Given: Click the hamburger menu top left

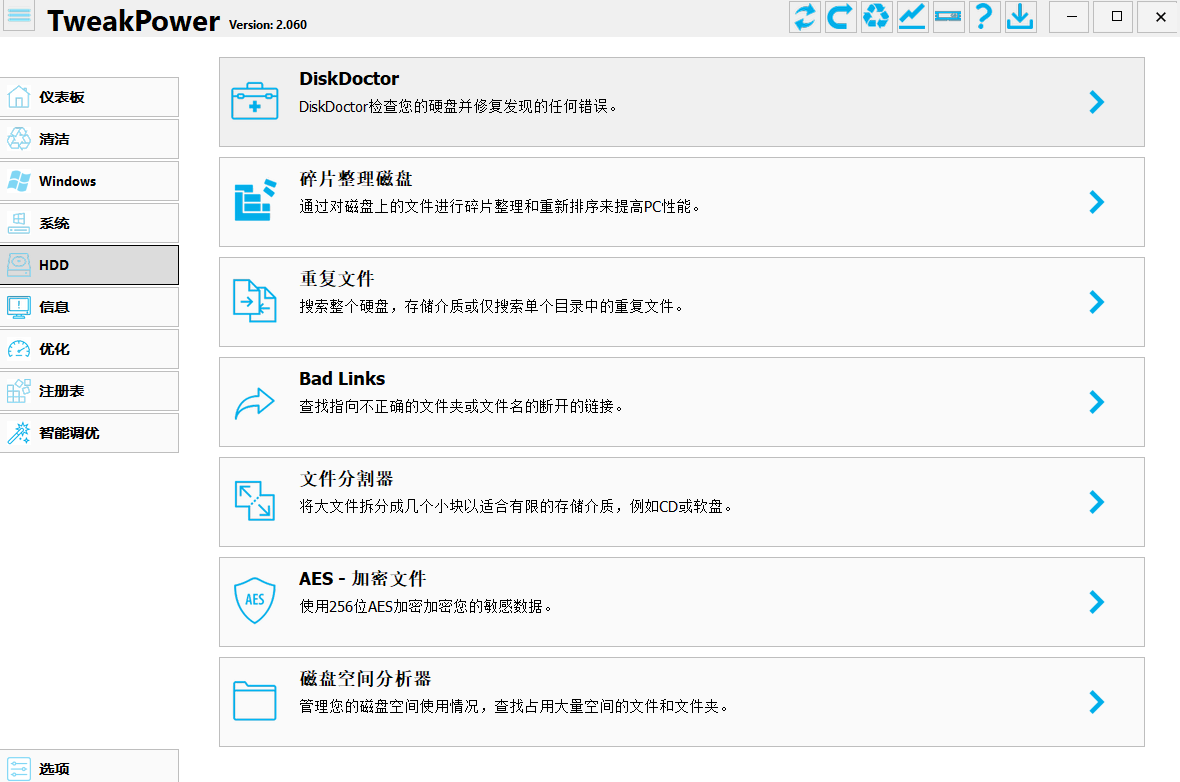Looking at the screenshot, I should click(x=19, y=16).
